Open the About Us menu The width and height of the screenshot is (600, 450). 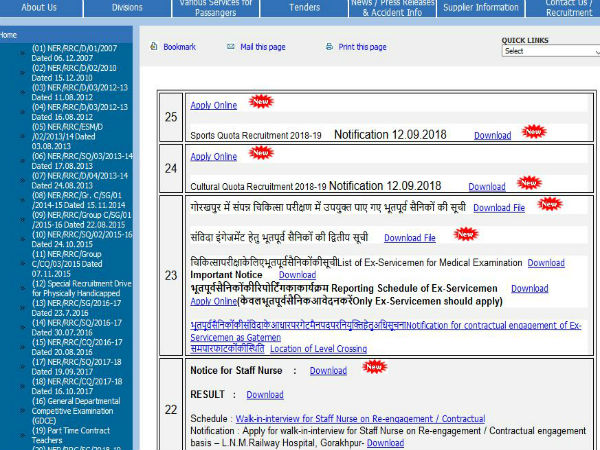(x=39, y=8)
